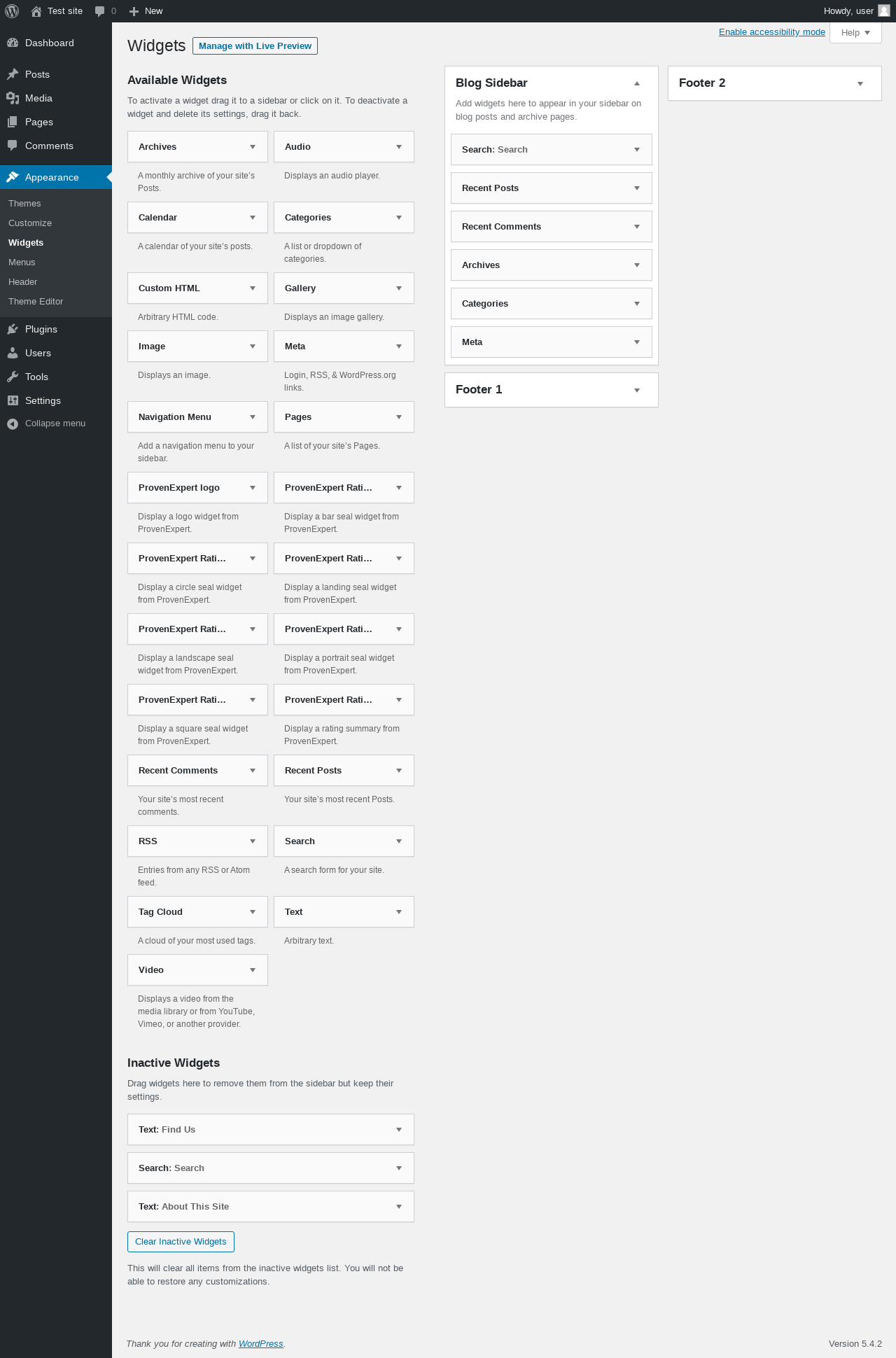The image size is (896, 1358).
Task: Click the Pages icon in sidebar
Action: pos(13,122)
